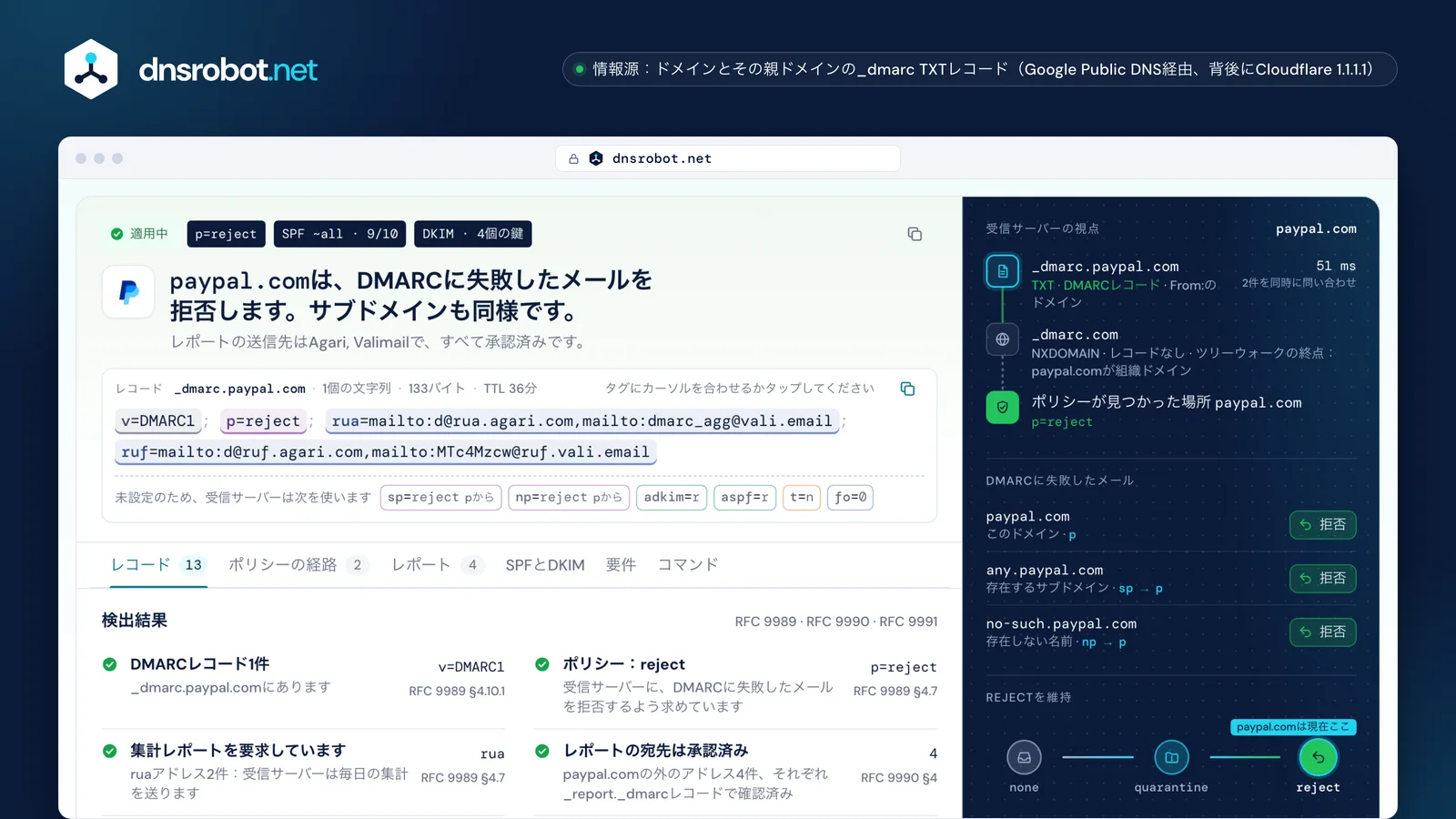Click the _dmarc.paypal.com document icon

coord(1002,271)
